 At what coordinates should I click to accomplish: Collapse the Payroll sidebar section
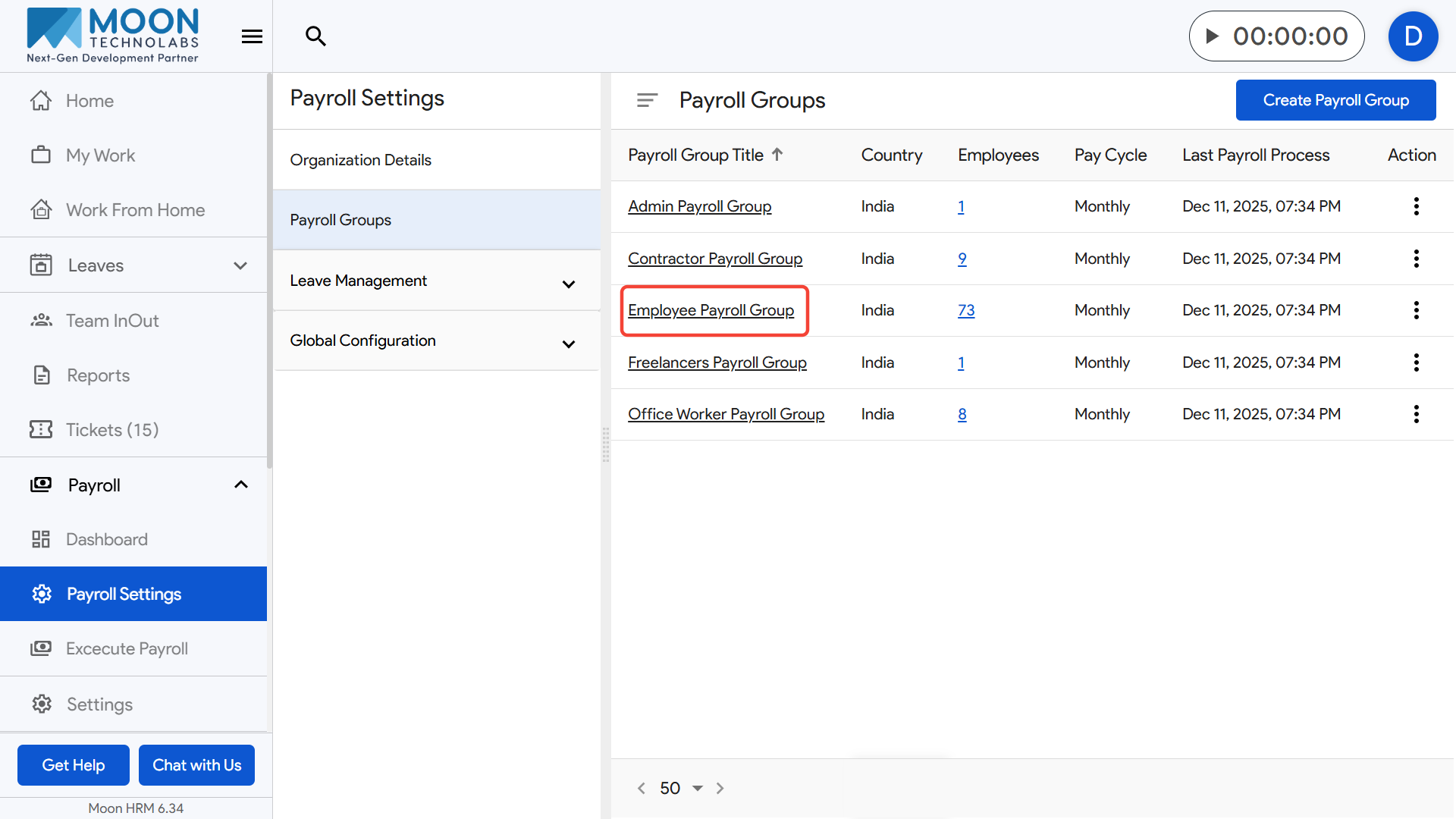(x=240, y=485)
